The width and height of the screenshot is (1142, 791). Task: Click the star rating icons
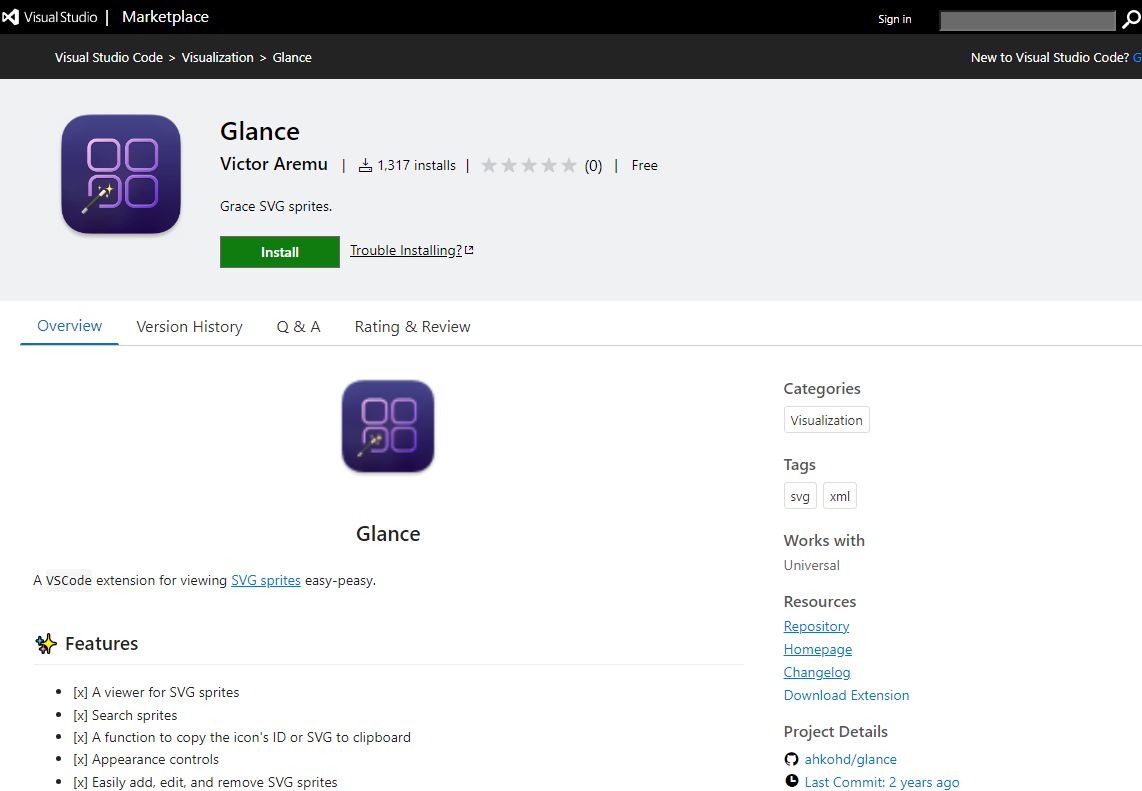[x=529, y=165]
